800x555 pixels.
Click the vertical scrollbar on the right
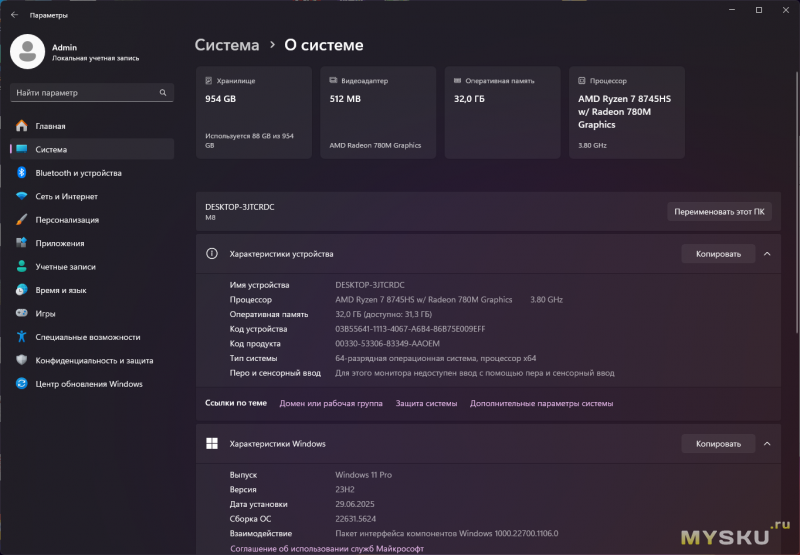[x=796, y=204]
